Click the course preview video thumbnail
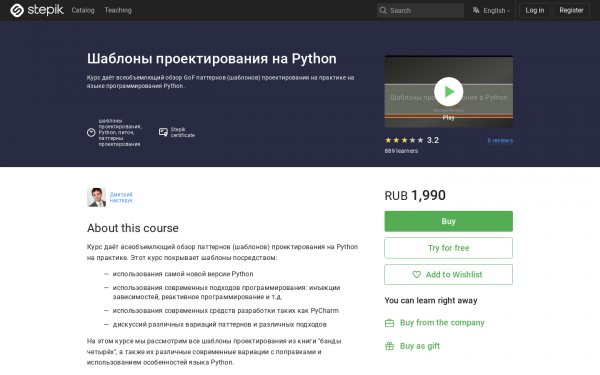The width and height of the screenshot is (600, 375). pyautogui.click(x=448, y=91)
